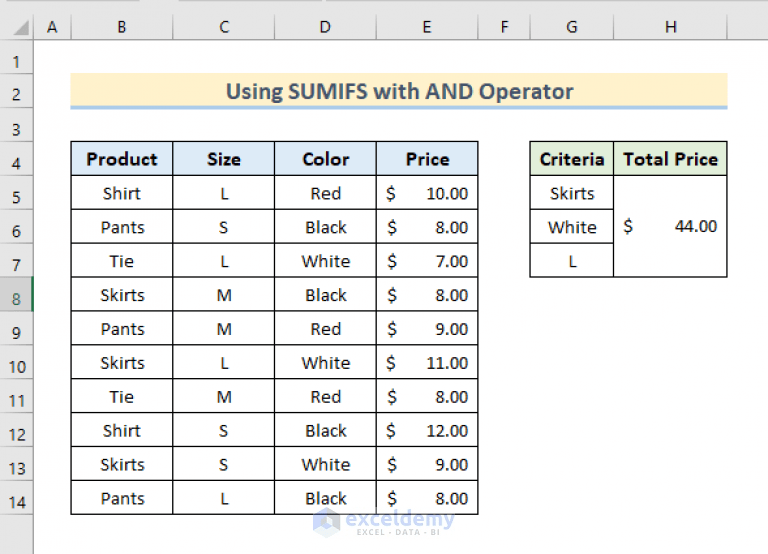This screenshot has width=768, height=554.
Task: Select the 'Skirts' product cell in row 8
Action: [122, 294]
